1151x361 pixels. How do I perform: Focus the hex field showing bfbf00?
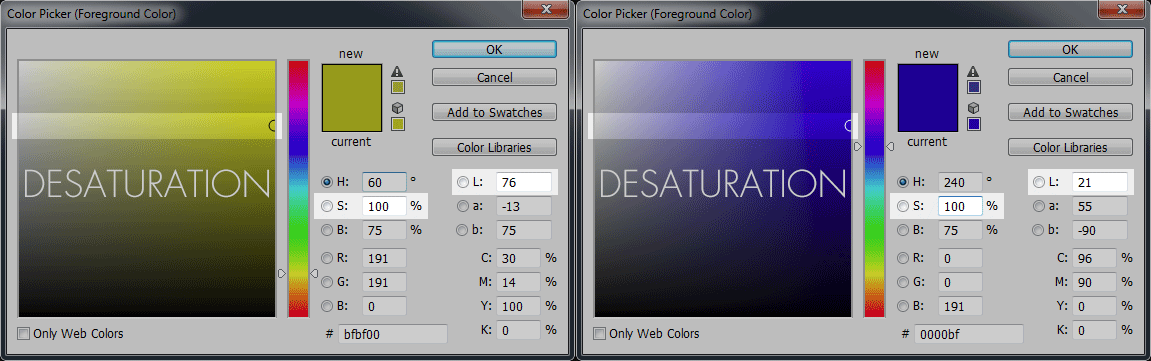(x=393, y=334)
